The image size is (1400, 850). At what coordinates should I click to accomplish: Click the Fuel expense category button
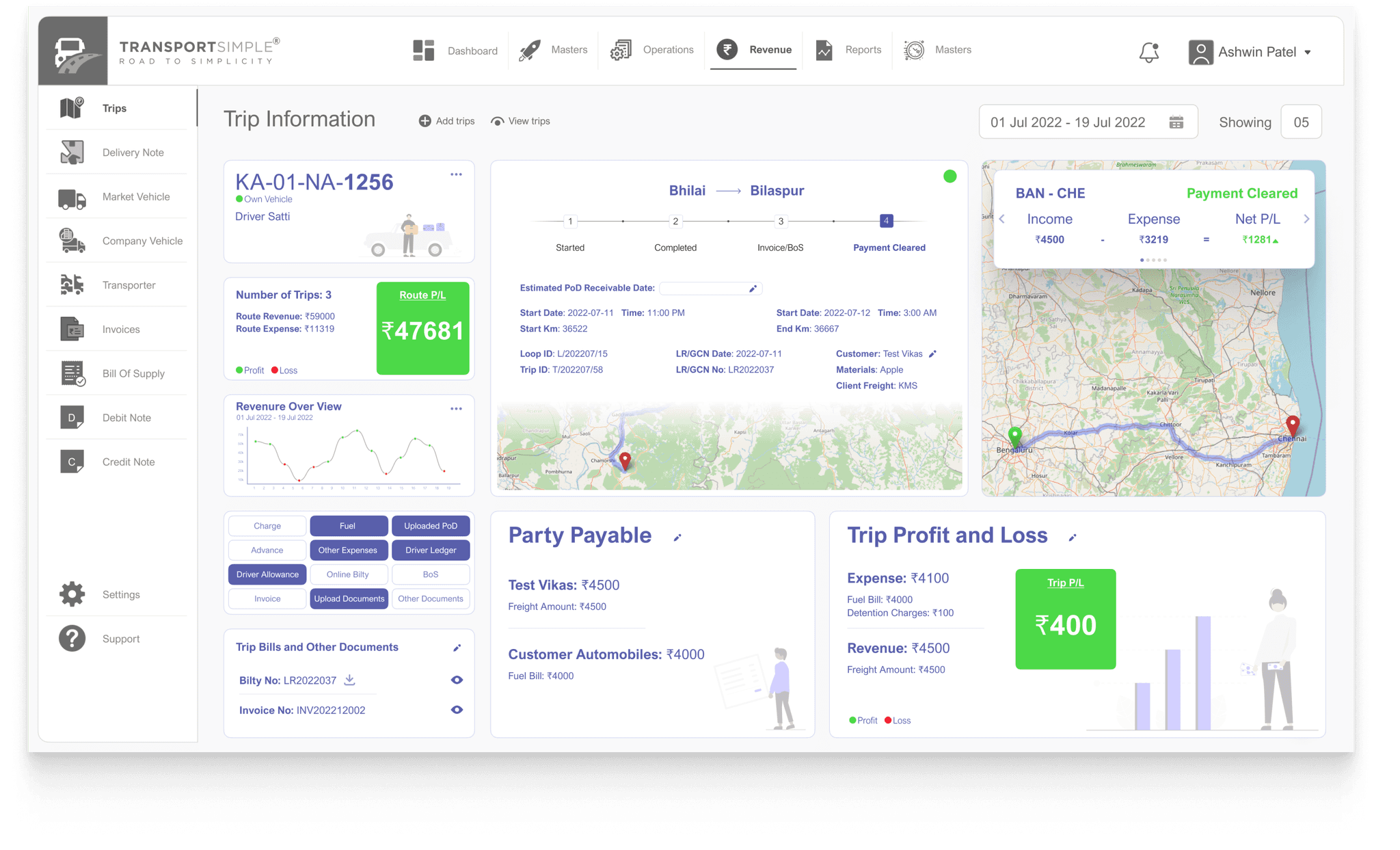pyautogui.click(x=347, y=524)
